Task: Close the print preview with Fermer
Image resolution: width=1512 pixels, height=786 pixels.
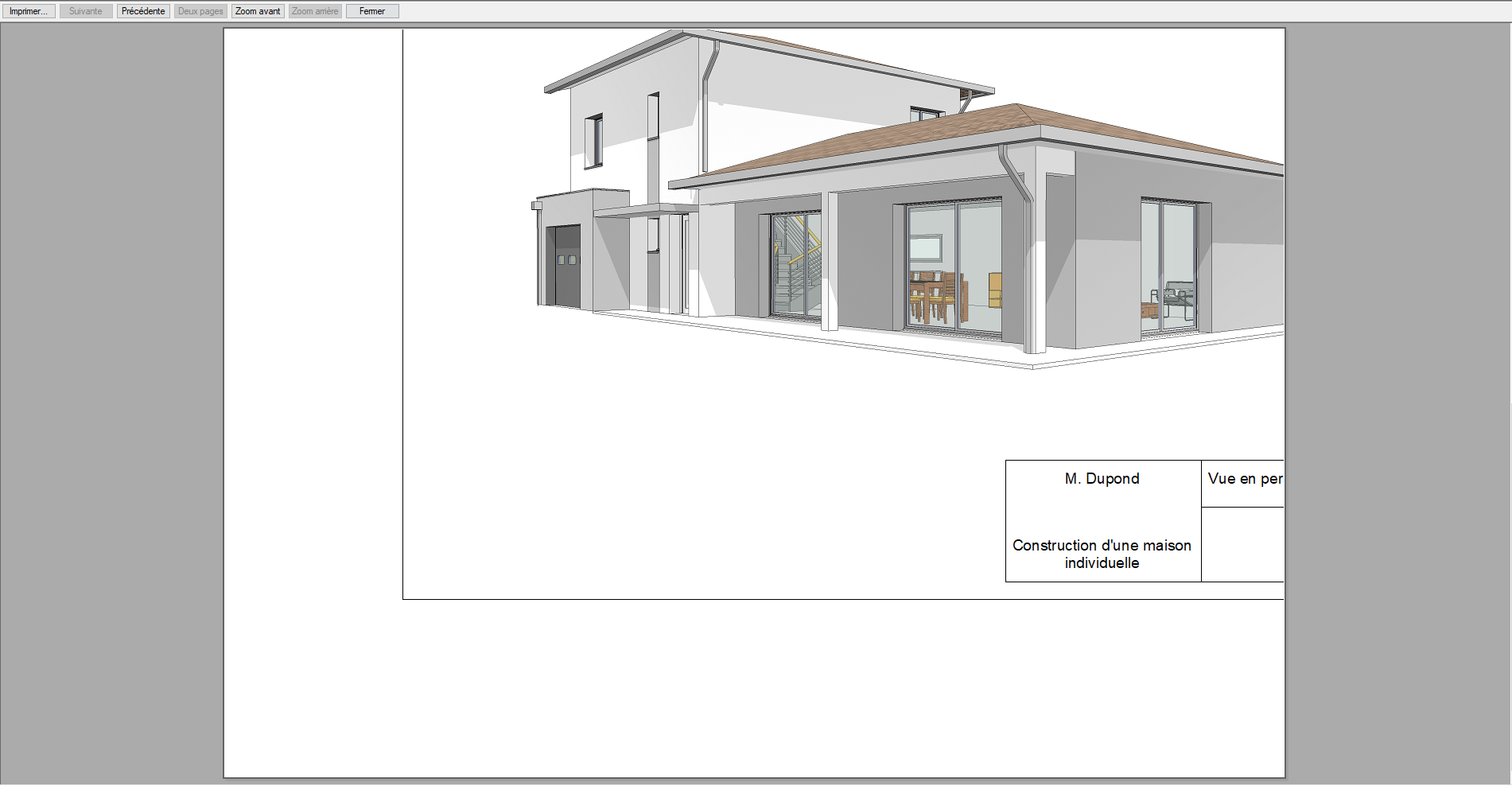Action: [372, 11]
